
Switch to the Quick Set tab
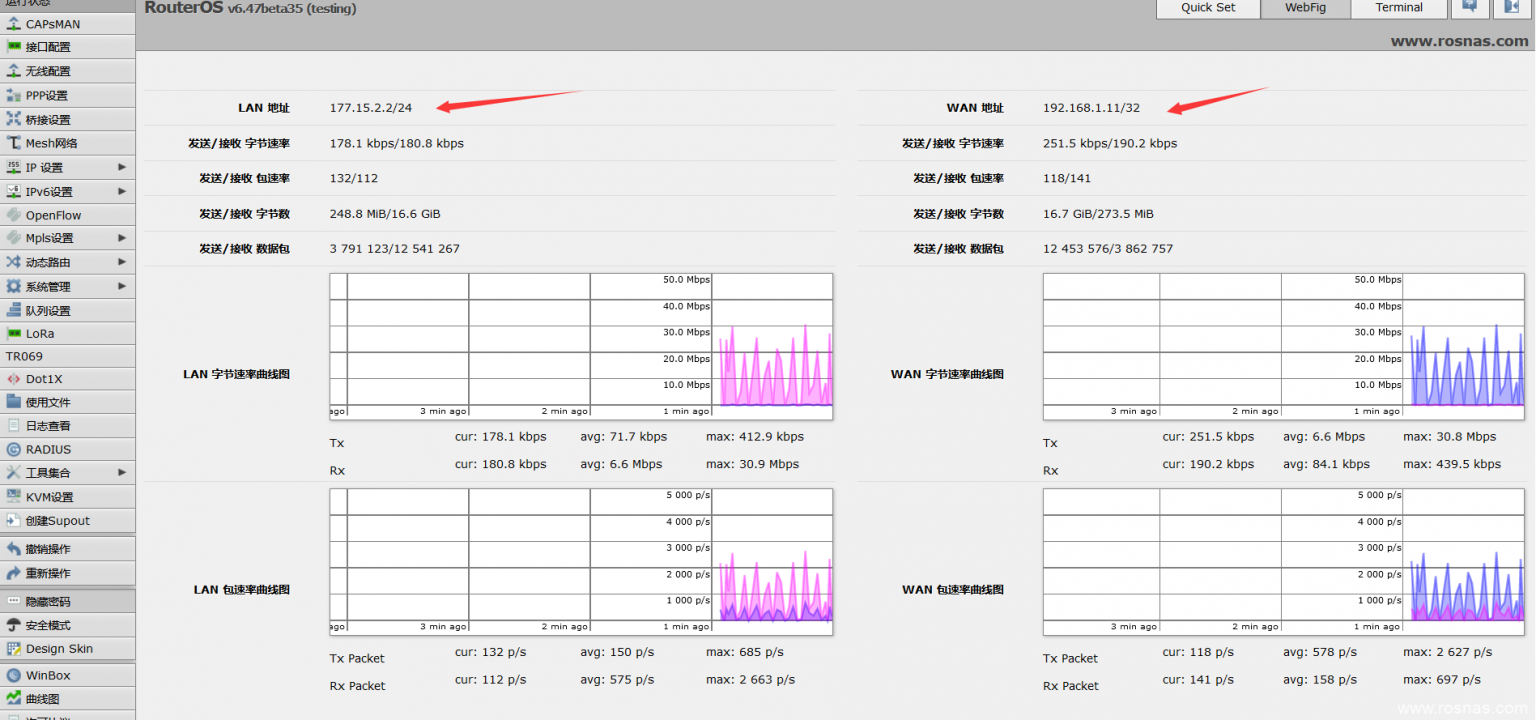point(1207,8)
